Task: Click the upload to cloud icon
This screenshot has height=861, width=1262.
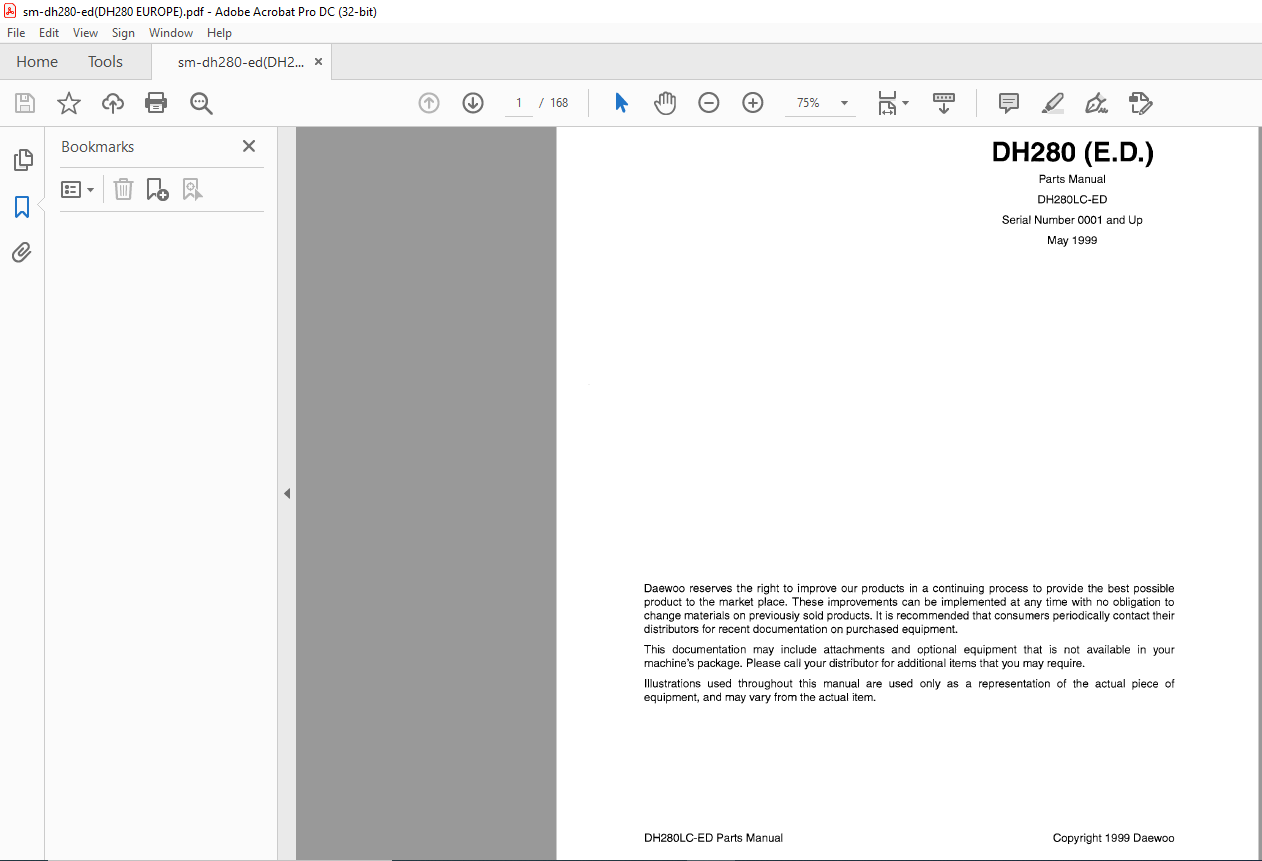Action: click(113, 103)
